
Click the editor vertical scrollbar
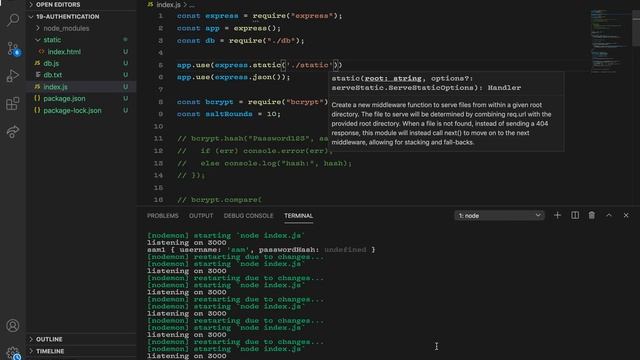(x=636, y=29)
